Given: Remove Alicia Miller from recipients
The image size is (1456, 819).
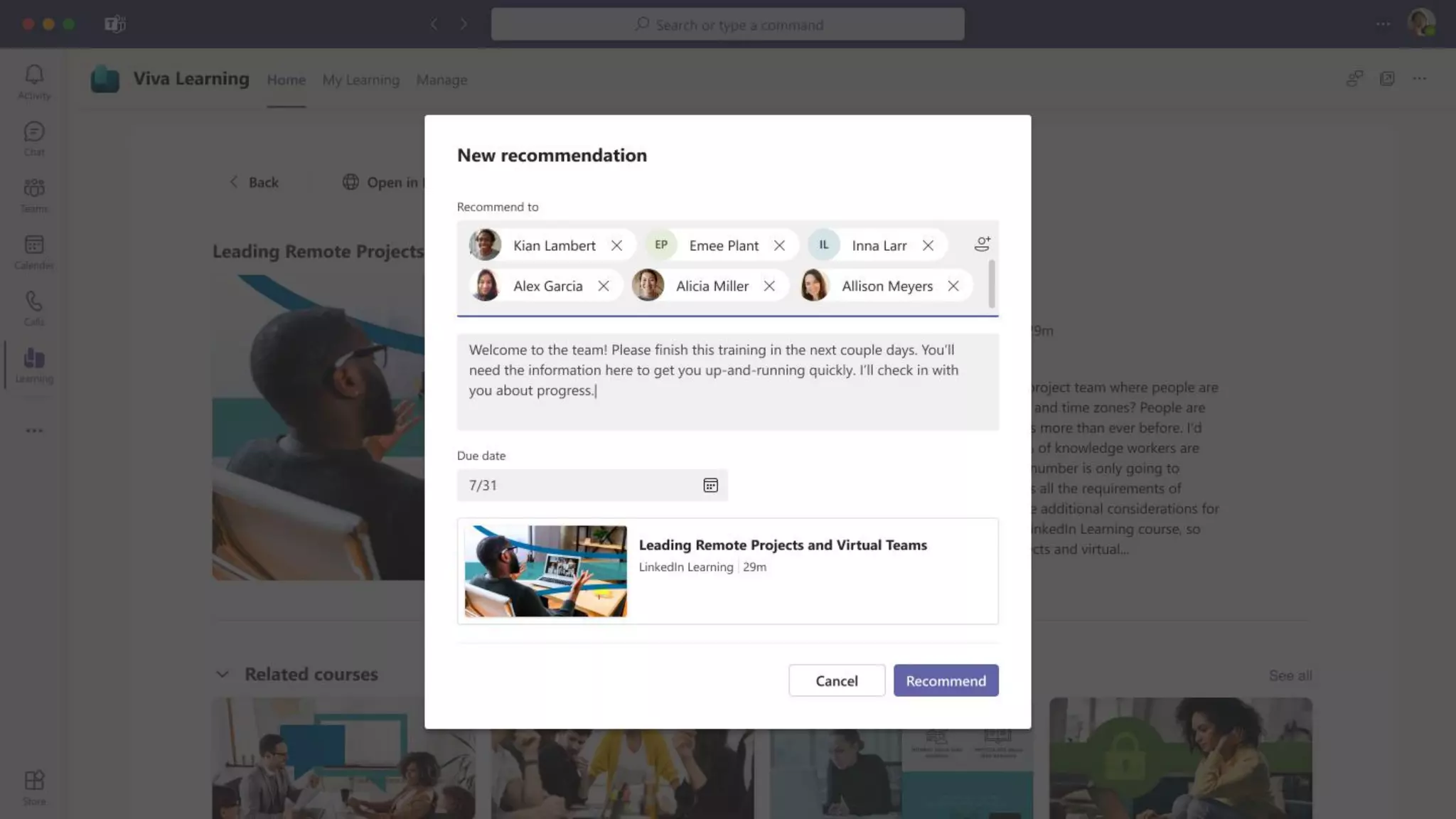Looking at the screenshot, I should 769,286.
